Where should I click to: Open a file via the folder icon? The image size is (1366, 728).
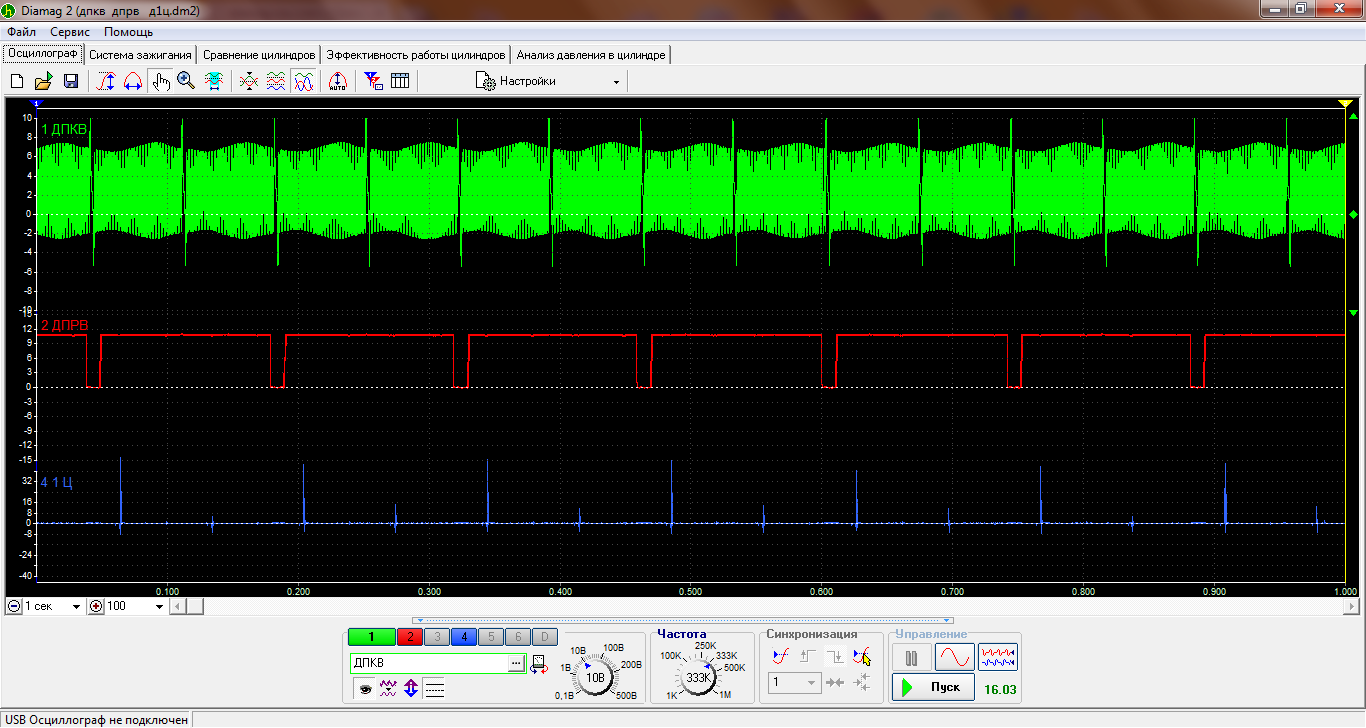click(44, 81)
